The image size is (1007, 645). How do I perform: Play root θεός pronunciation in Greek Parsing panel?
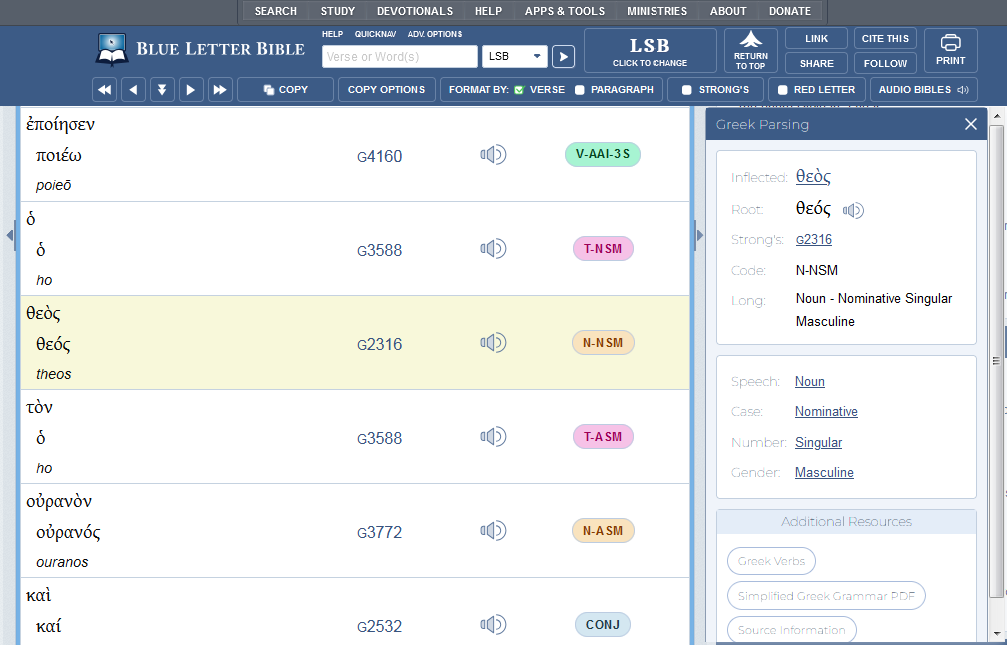pos(854,210)
